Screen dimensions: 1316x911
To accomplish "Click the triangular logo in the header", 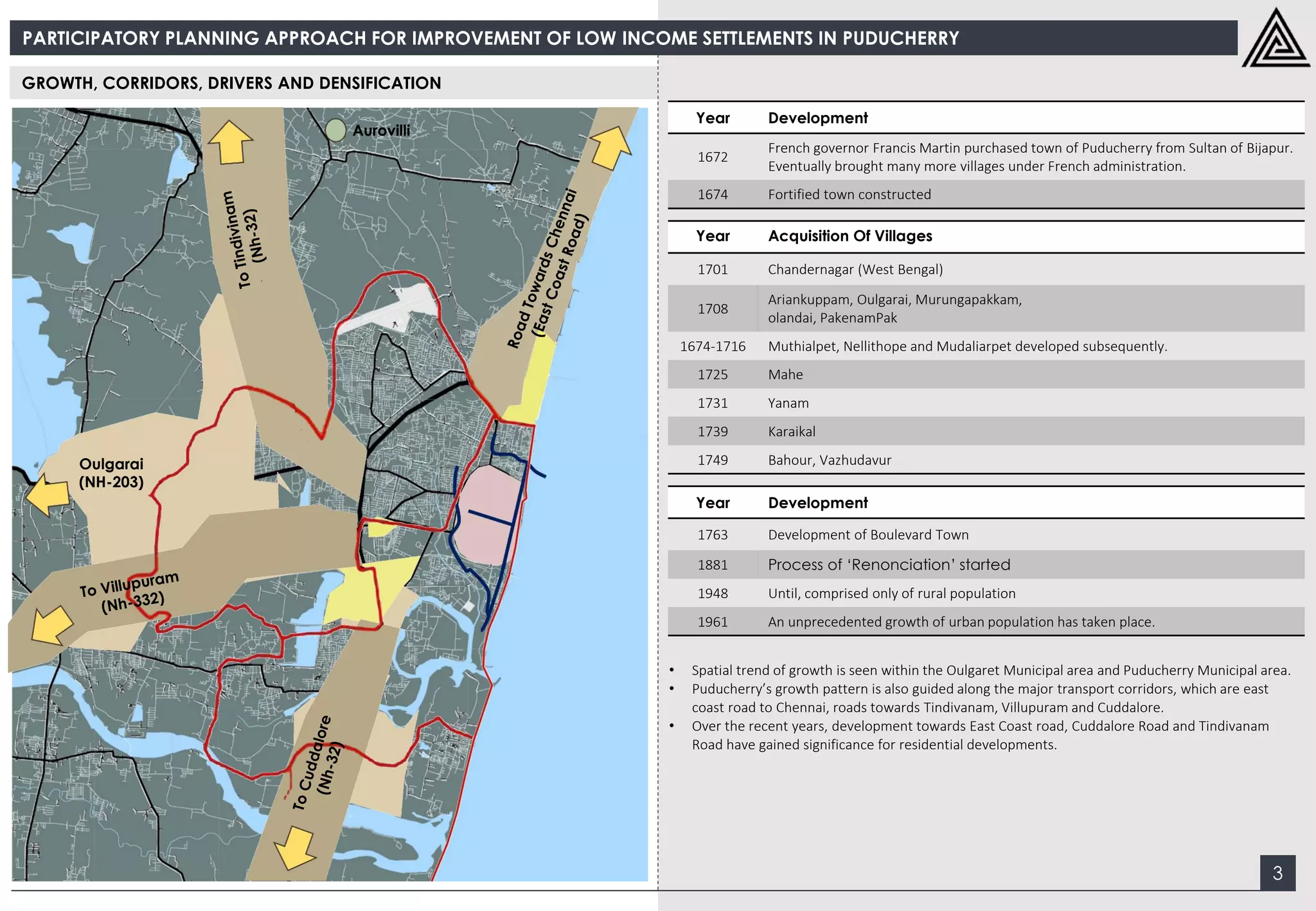I will point(1276,38).
